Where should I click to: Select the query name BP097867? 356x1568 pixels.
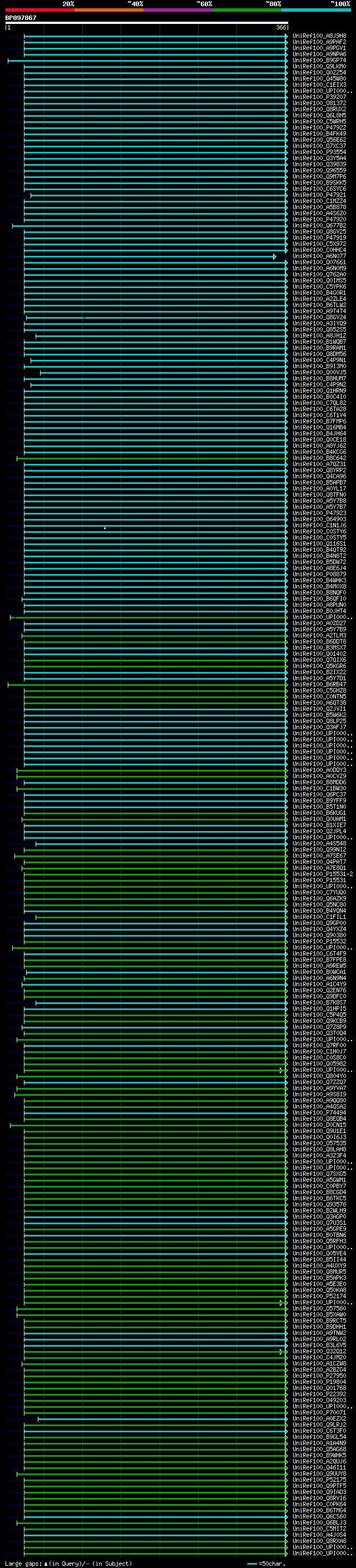pyautogui.click(x=21, y=18)
